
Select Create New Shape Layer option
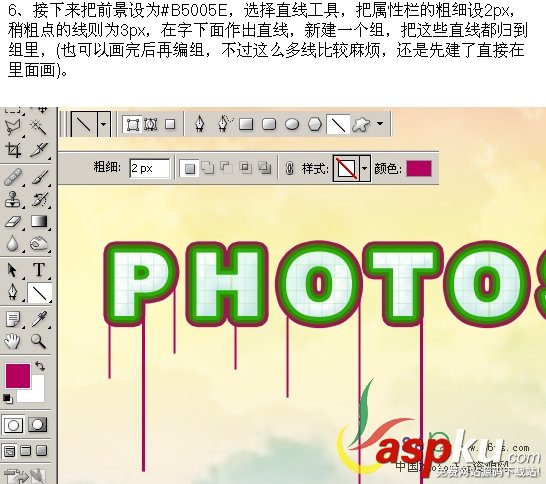click(189, 169)
